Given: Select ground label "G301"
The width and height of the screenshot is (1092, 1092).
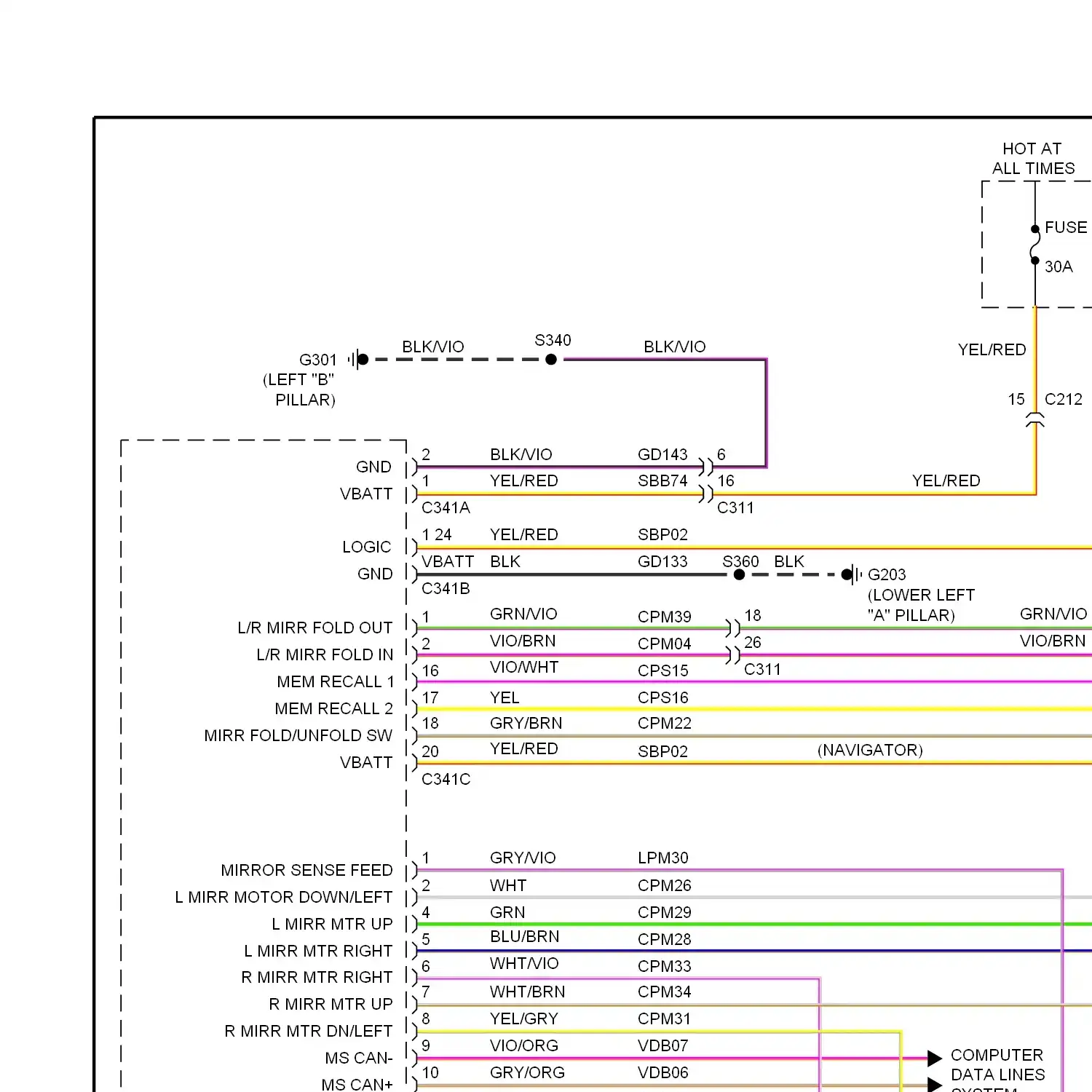Looking at the screenshot, I should click(318, 360).
